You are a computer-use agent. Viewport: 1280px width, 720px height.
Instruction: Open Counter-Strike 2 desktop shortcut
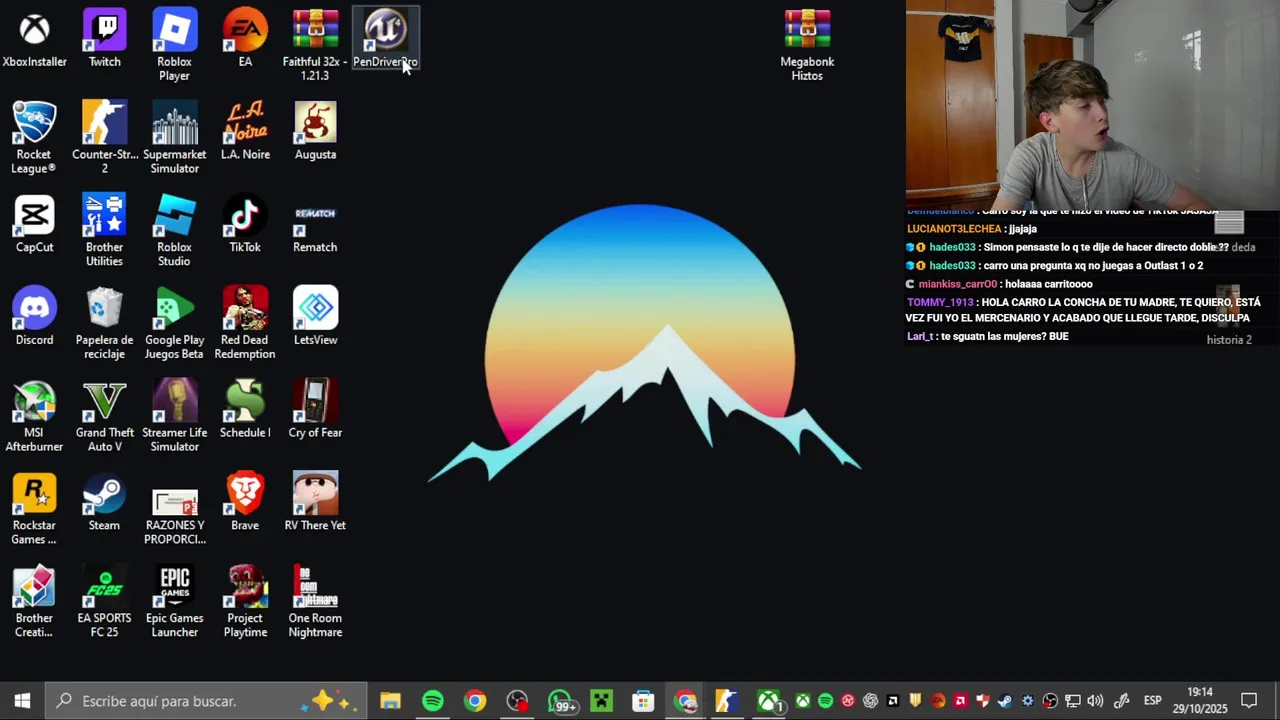104,138
